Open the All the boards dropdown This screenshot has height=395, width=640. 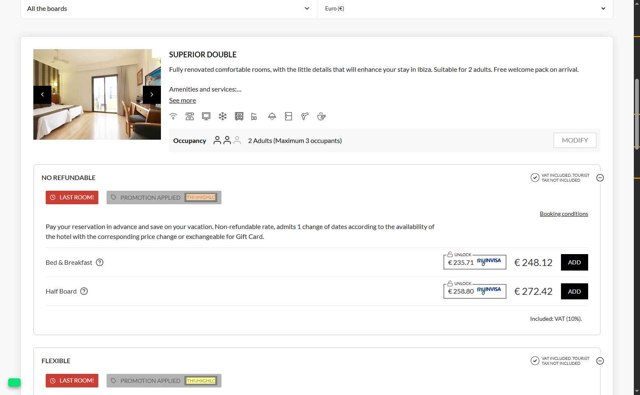click(x=169, y=9)
